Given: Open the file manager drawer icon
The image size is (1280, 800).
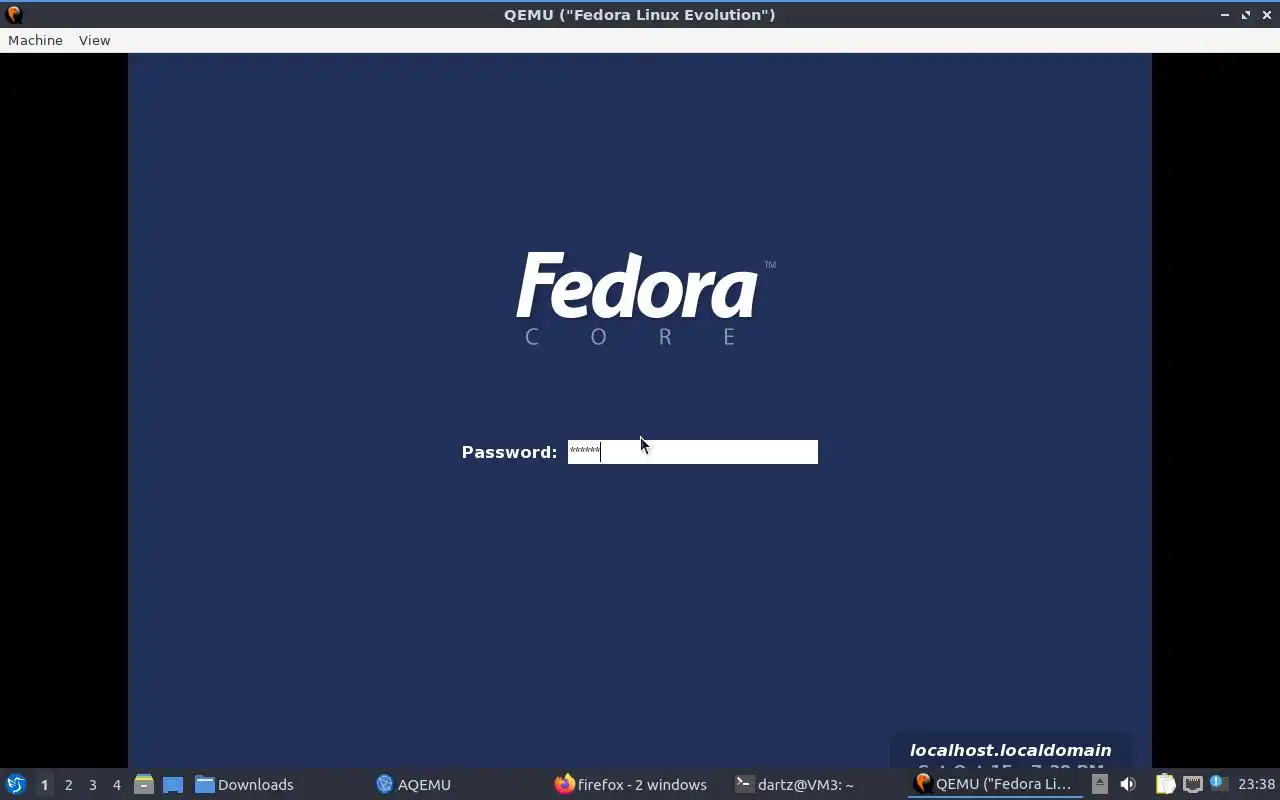Looking at the screenshot, I should [144, 784].
